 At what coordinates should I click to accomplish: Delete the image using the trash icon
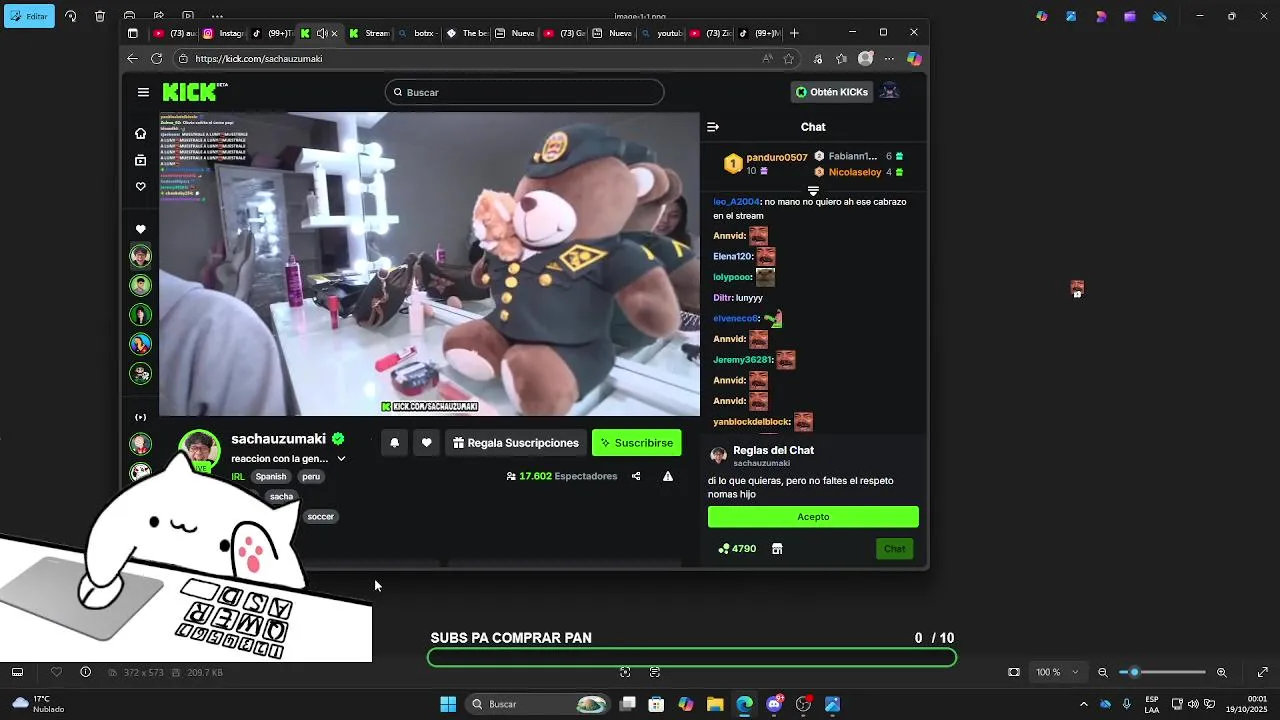tap(100, 16)
